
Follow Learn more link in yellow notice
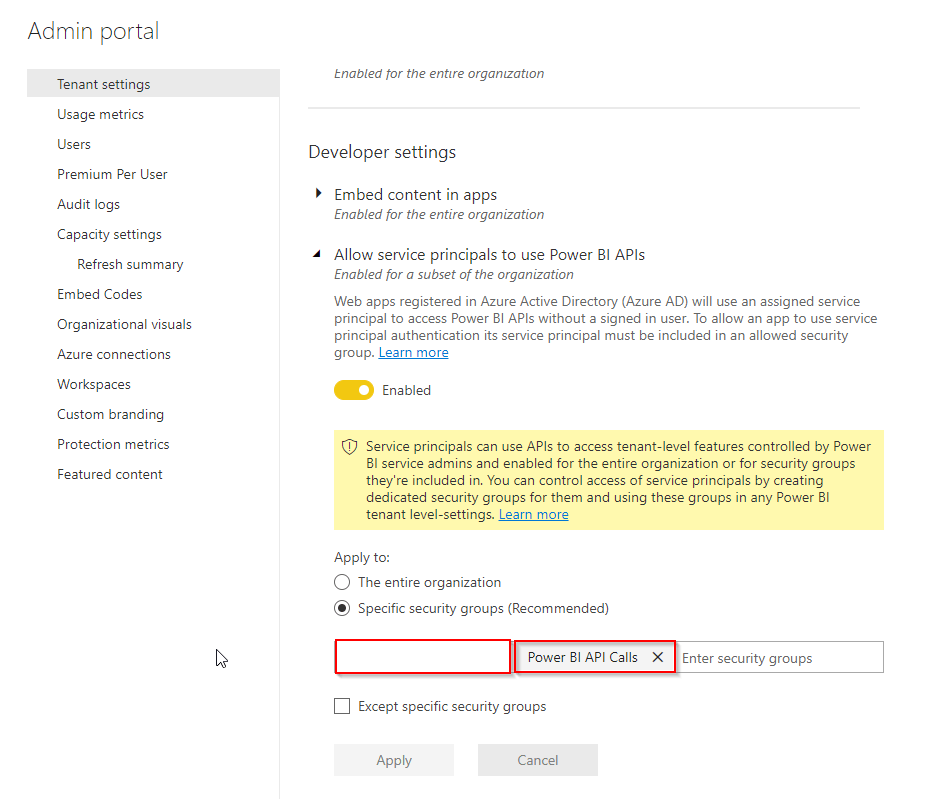(533, 514)
